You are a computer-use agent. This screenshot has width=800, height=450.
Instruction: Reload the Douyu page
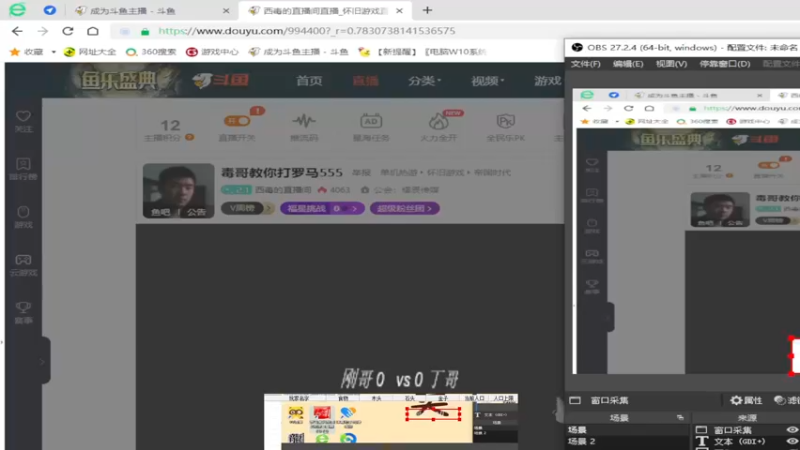68,31
